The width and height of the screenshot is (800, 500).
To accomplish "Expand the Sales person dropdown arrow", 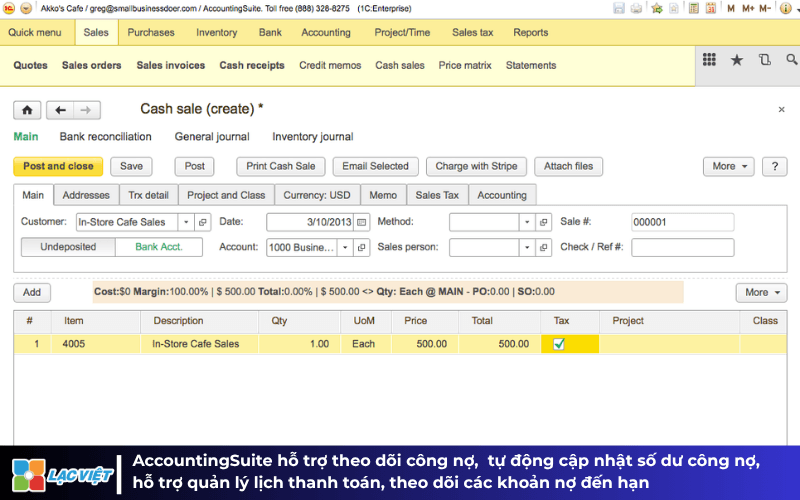I will point(527,247).
